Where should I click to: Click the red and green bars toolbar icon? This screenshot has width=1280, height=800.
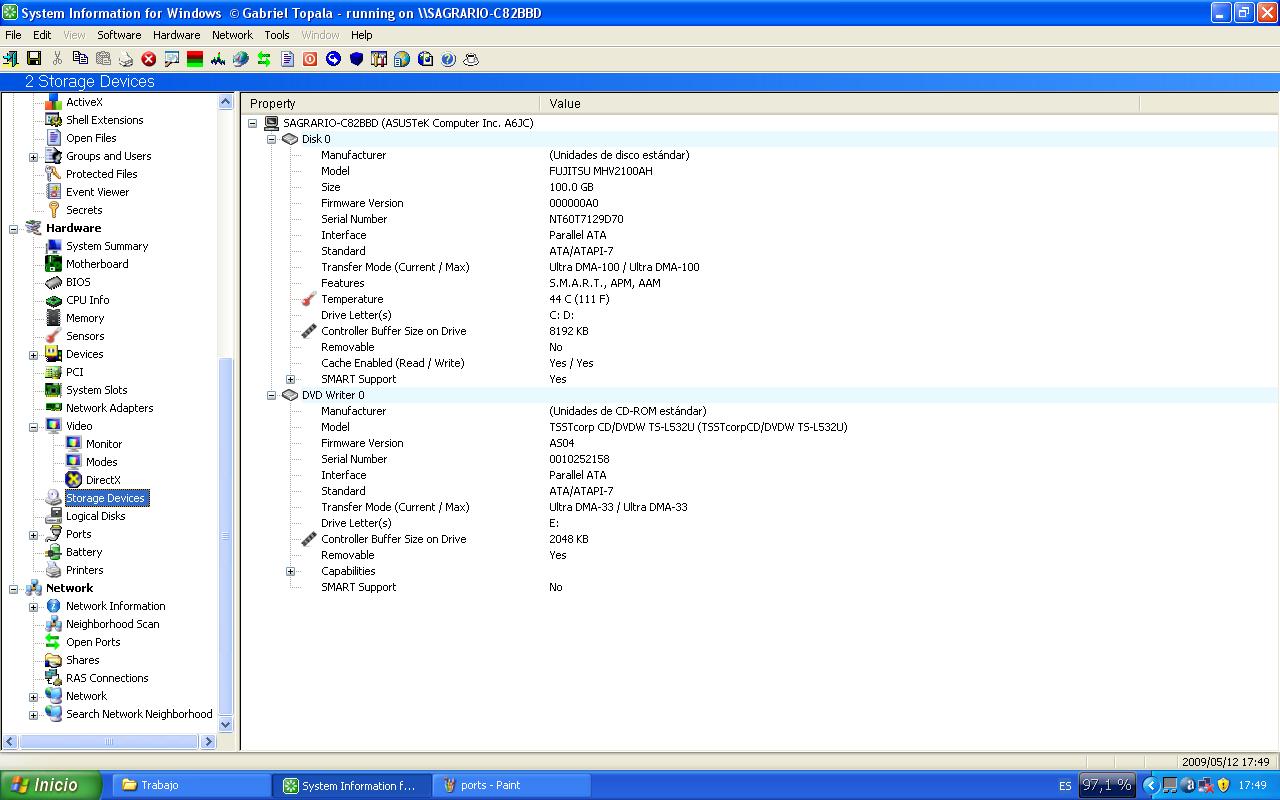(195, 59)
